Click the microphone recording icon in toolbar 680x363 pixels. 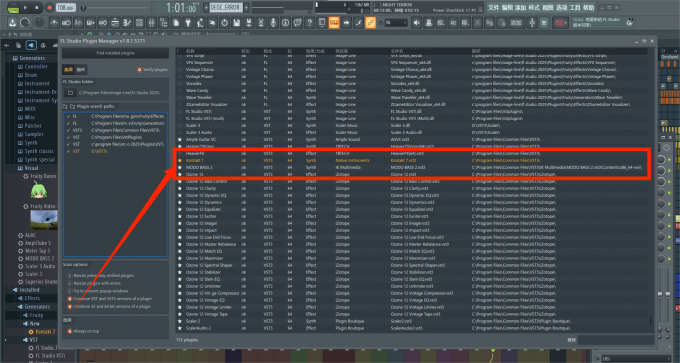click(x=273, y=23)
